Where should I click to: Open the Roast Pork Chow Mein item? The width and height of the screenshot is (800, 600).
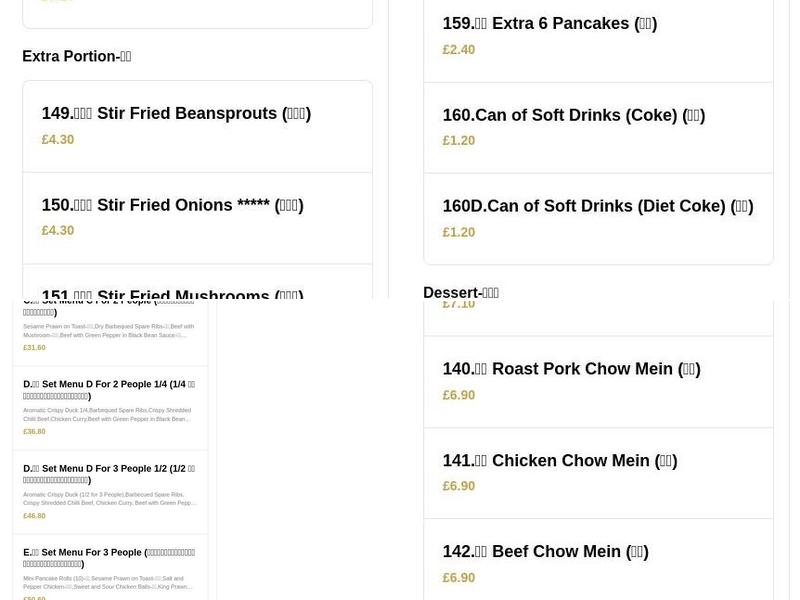click(571, 369)
